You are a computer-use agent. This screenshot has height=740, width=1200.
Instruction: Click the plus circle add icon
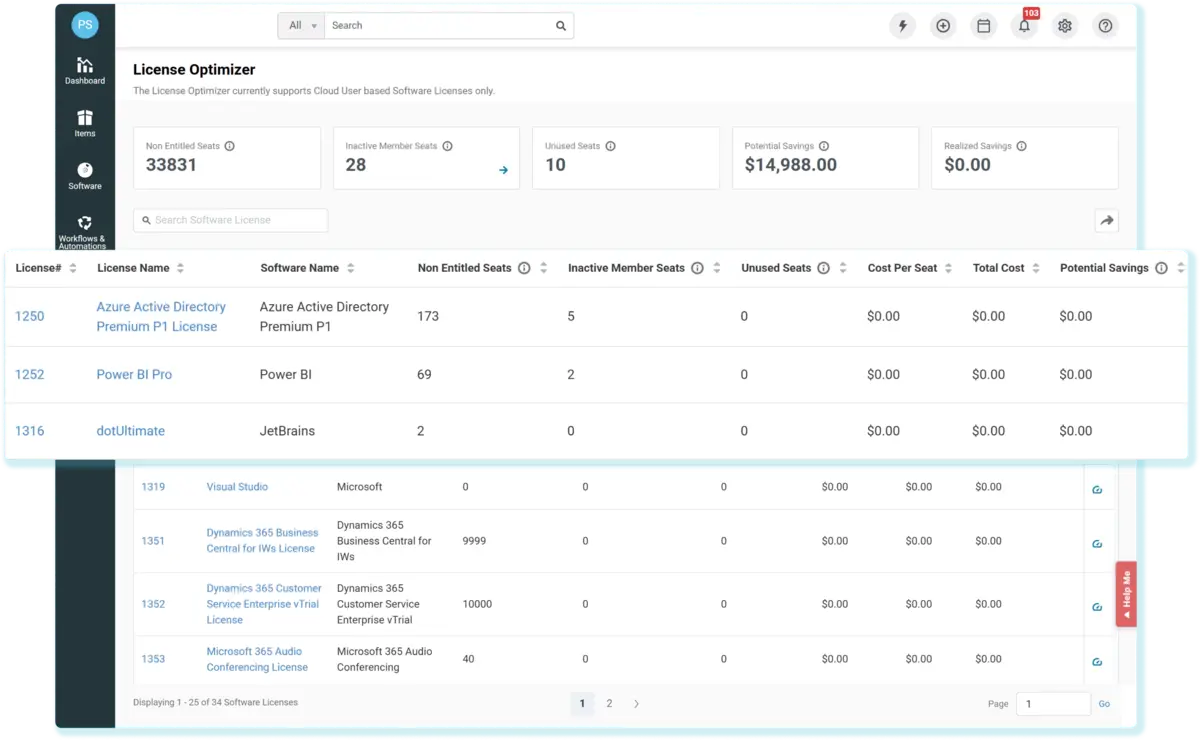click(943, 26)
